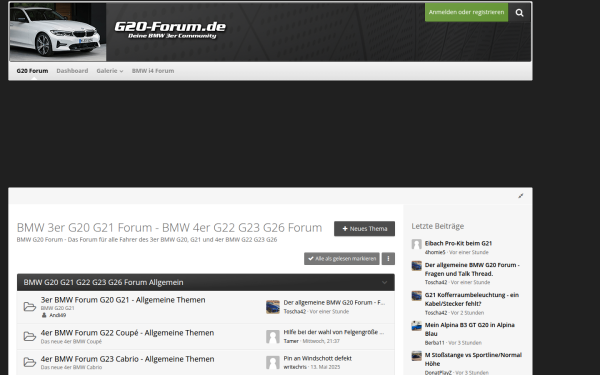The height and width of the screenshot is (375, 600).
Task: Click the Neues Thema button
Action: [364, 229]
